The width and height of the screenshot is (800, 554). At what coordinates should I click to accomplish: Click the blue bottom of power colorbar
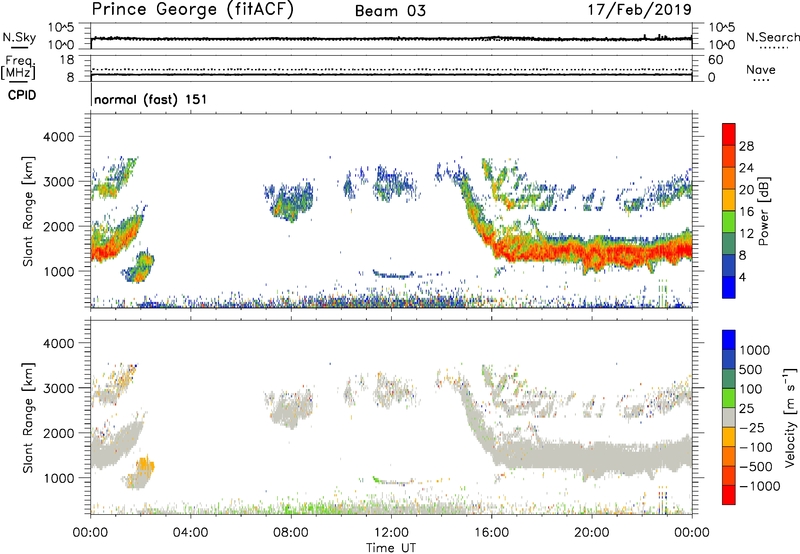729,287
